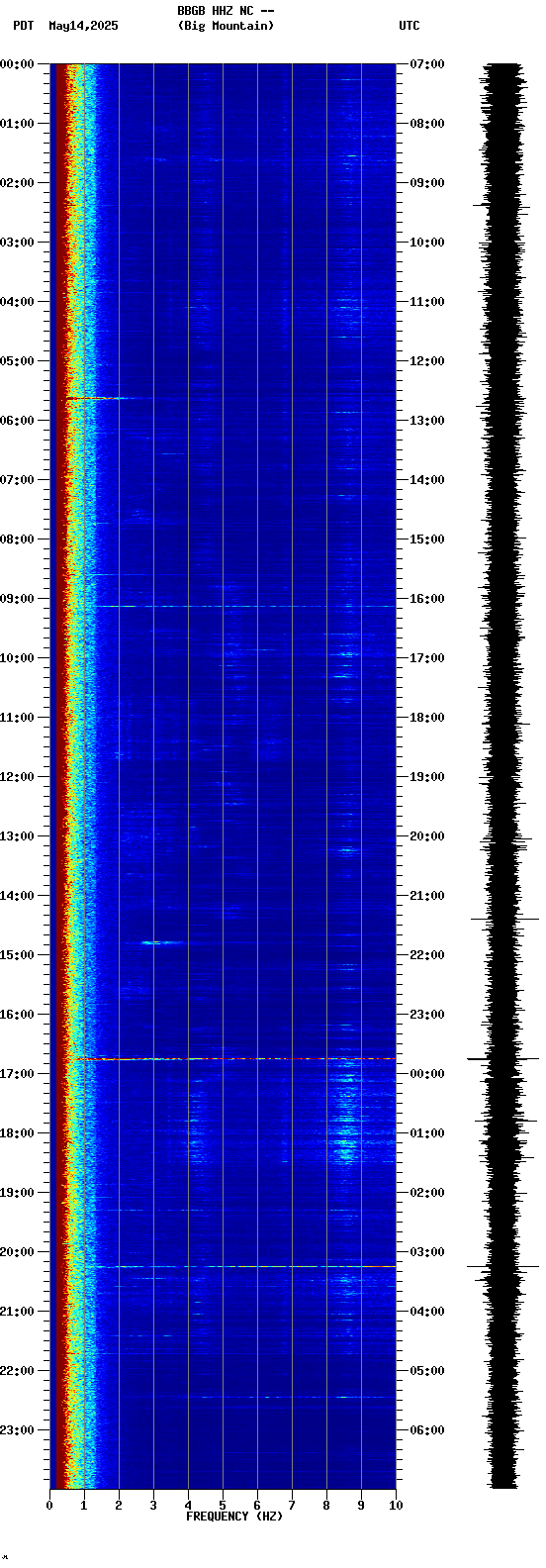Select the 10:00 label on UTC axis

427,243
